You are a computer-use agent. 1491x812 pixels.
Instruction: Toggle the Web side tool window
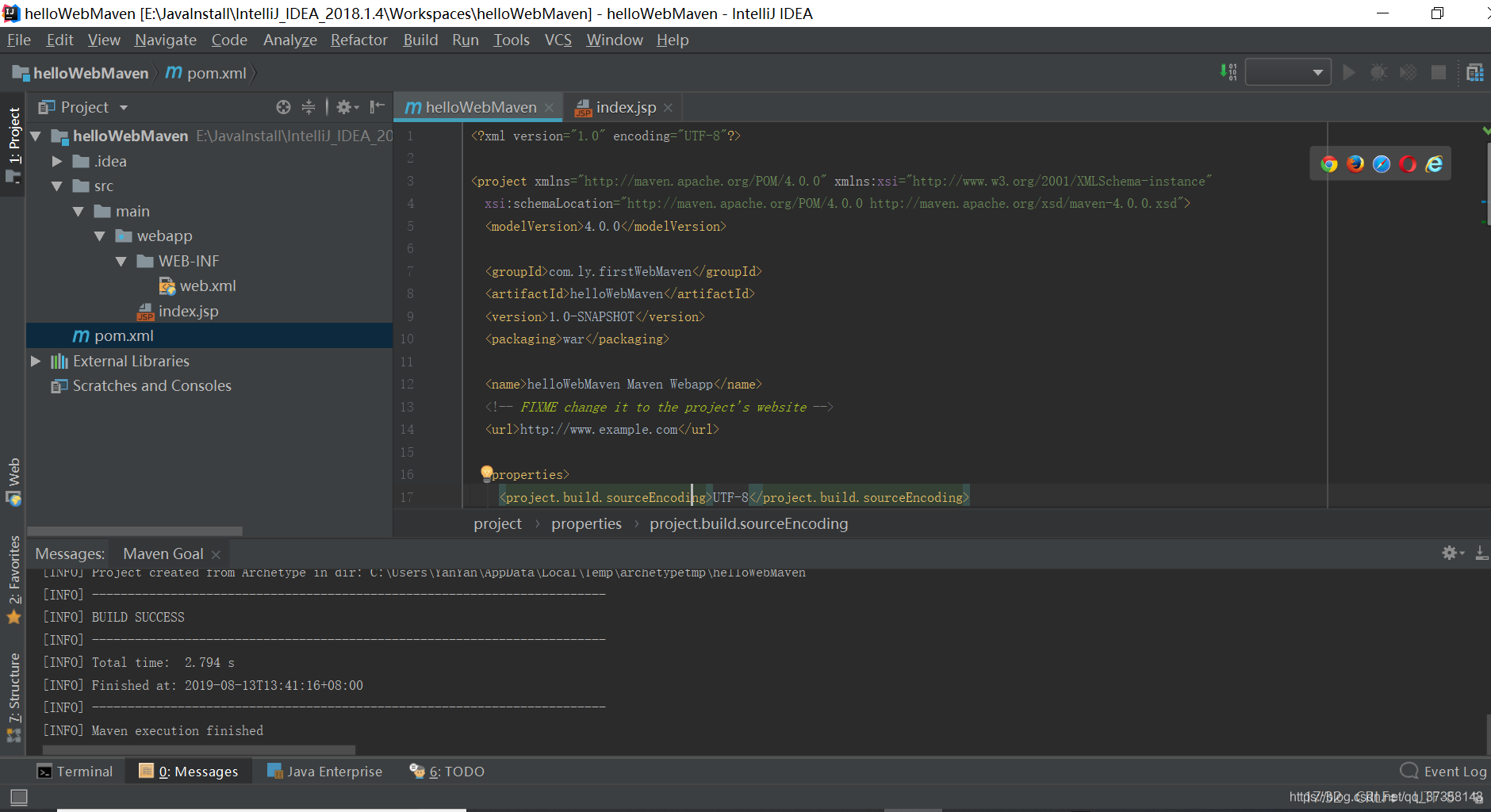[x=13, y=481]
